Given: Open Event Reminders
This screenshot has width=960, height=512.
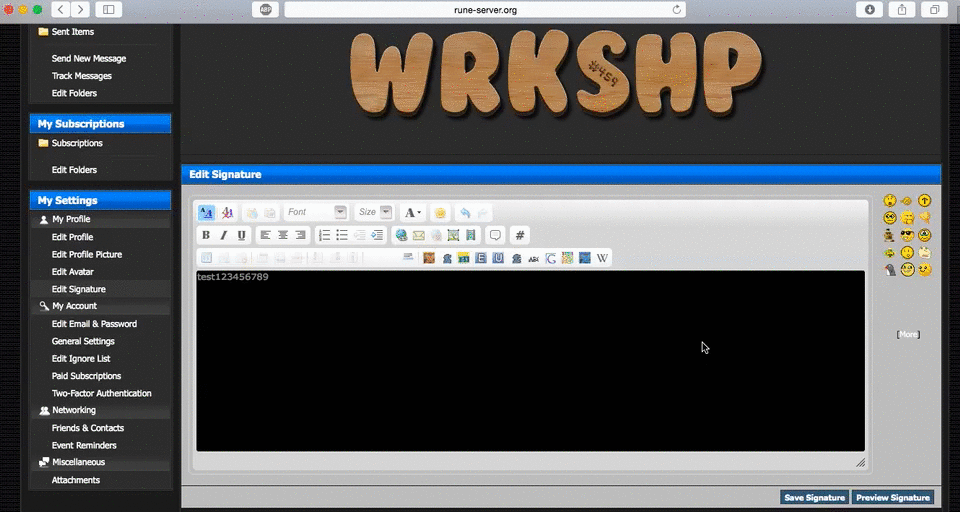Looking at the screenshot, I should point(84,445).
